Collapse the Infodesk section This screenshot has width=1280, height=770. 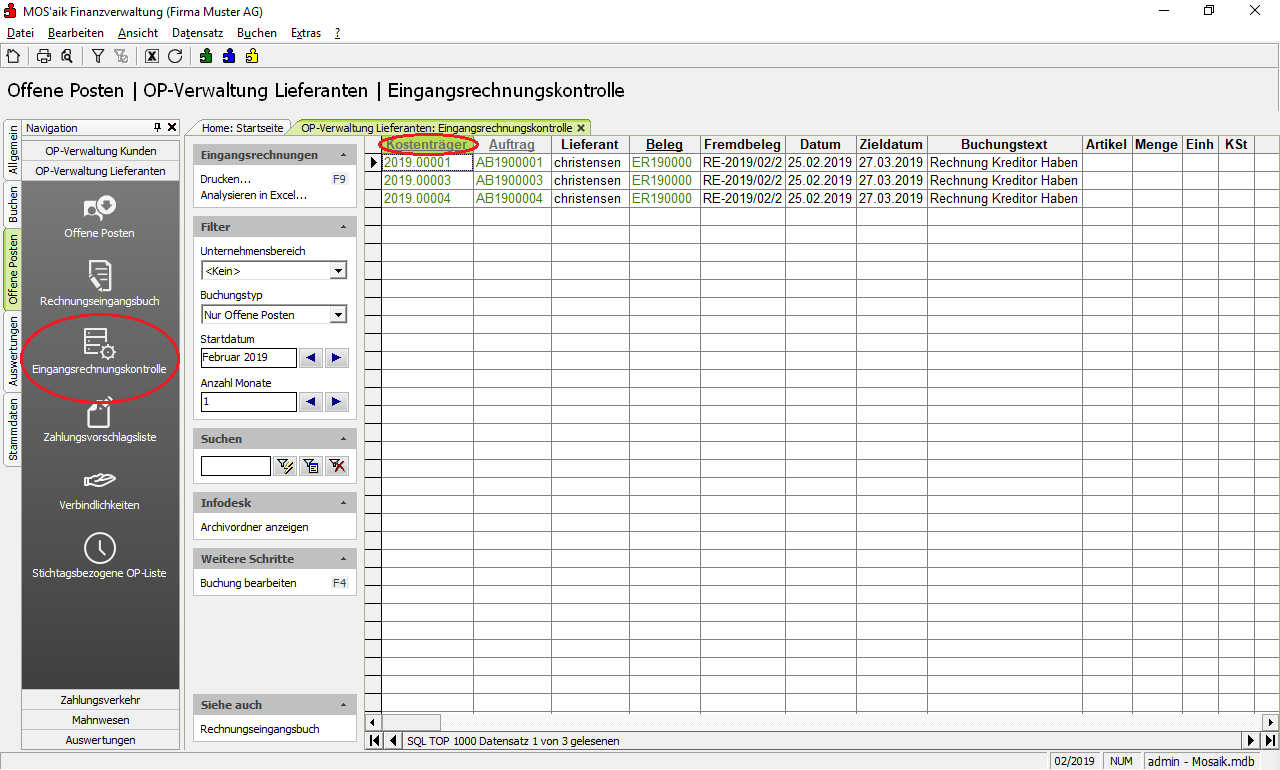coord(344,503)
